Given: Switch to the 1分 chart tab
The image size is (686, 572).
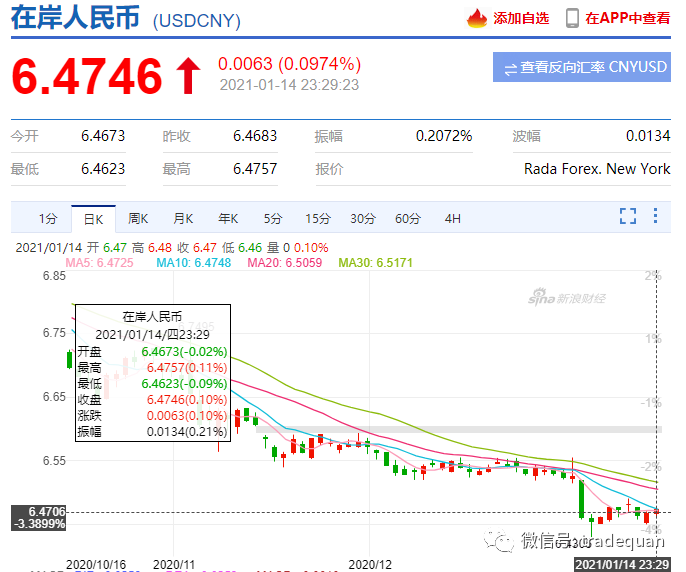Looking at the screenshot, I should (48, 218).
